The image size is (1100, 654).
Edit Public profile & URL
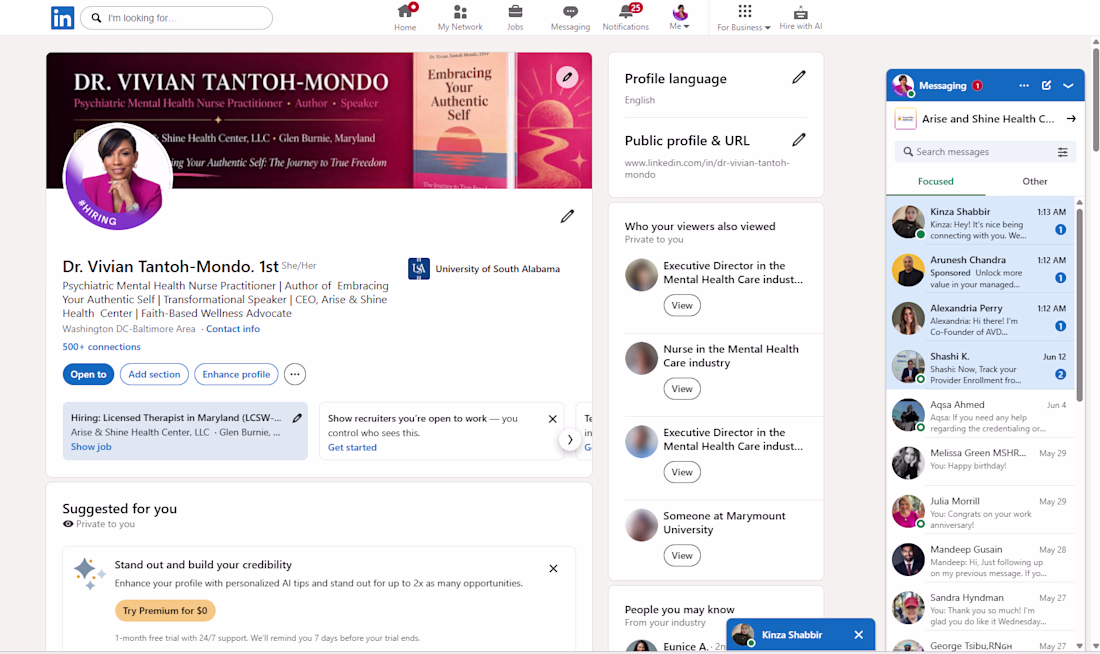click(x=798, y=140)
